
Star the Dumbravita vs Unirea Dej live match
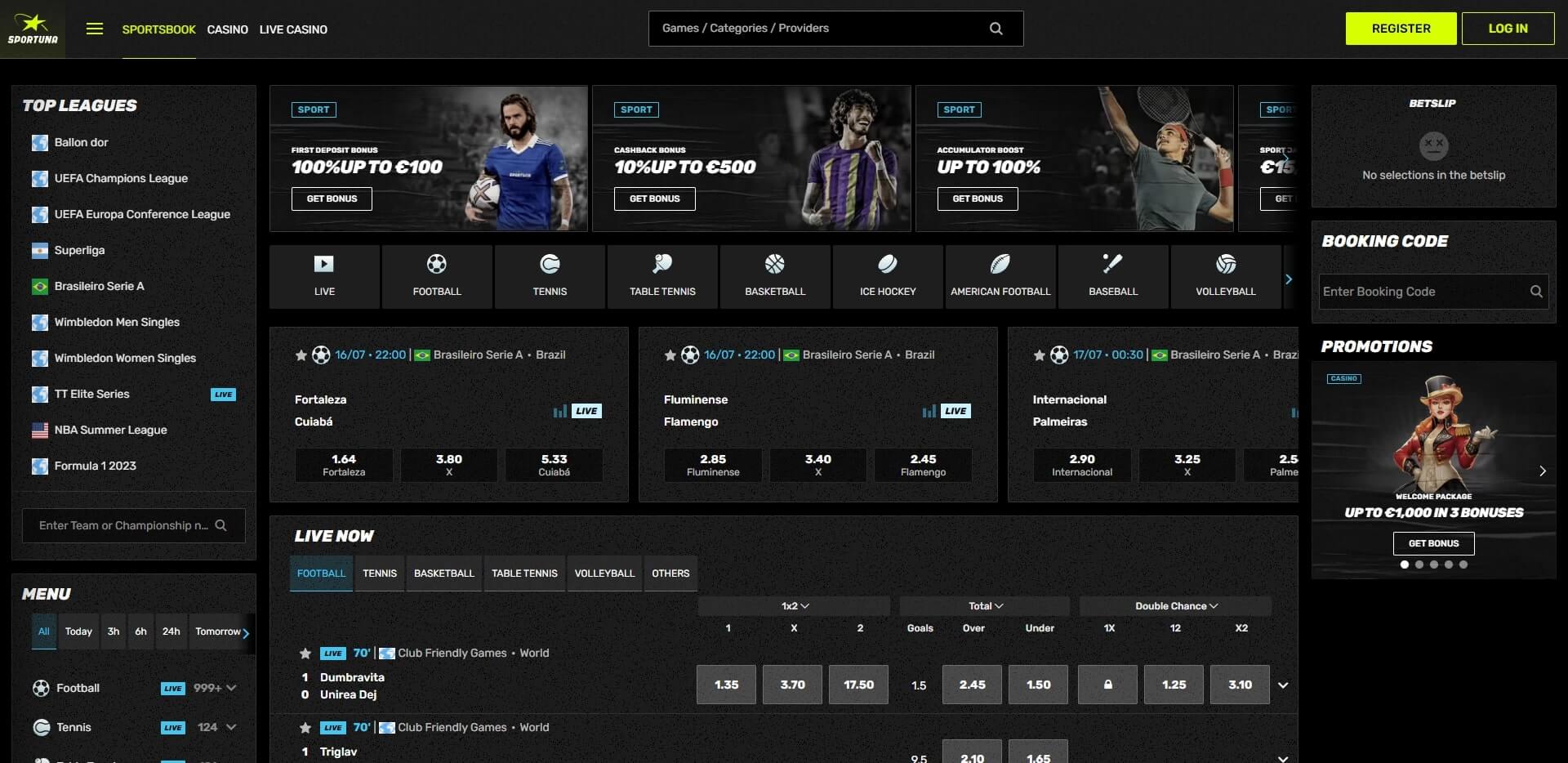305,654
